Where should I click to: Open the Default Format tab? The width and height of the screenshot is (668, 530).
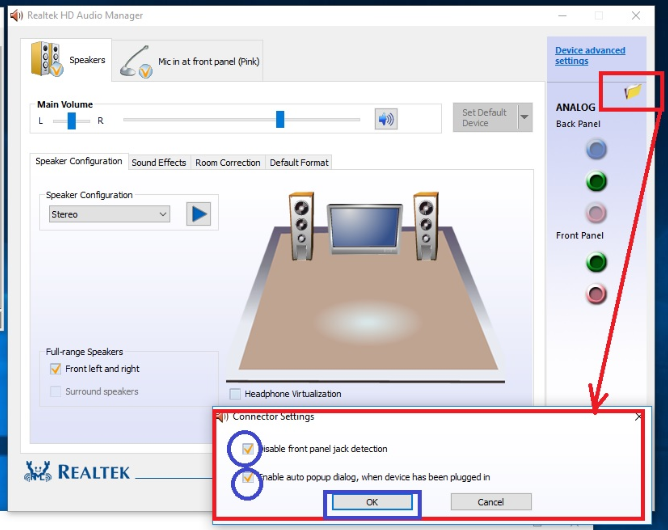tap(299, 163)
